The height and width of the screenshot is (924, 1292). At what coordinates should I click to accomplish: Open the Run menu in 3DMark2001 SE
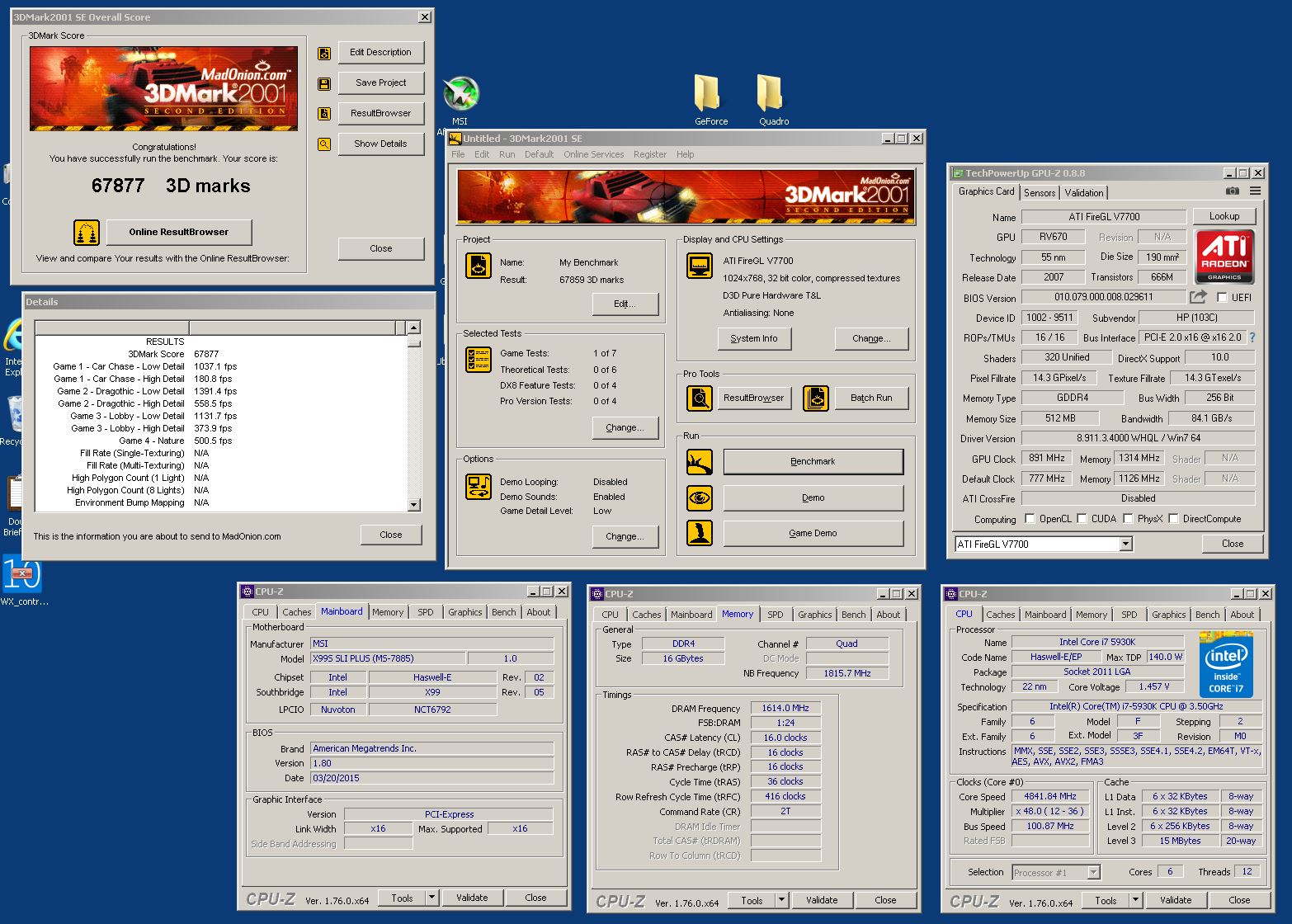[507, 154]
